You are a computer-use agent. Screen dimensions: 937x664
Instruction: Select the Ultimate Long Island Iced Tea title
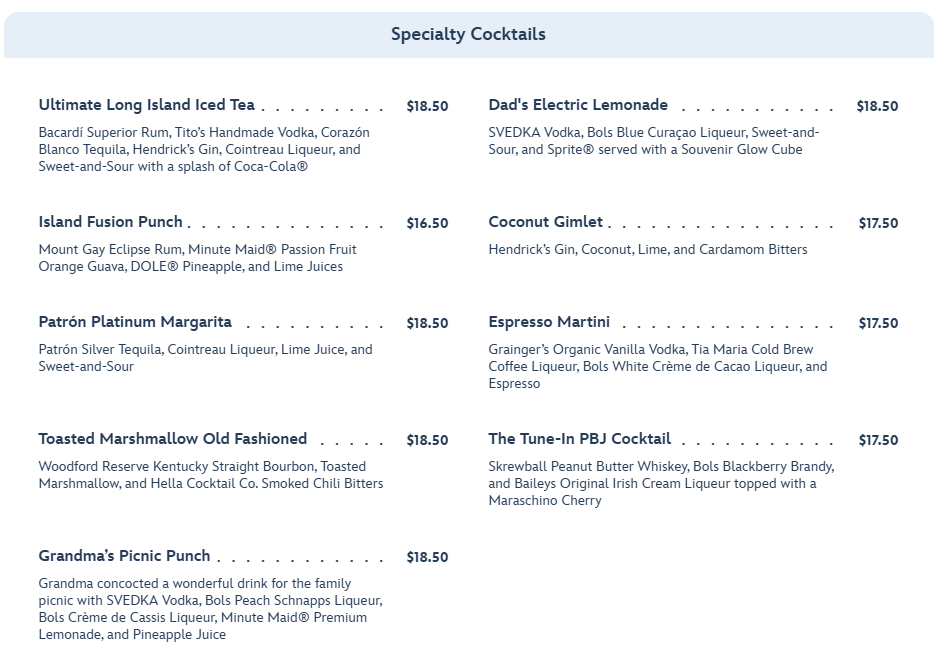pyautogui.click(x=147, y=105)
